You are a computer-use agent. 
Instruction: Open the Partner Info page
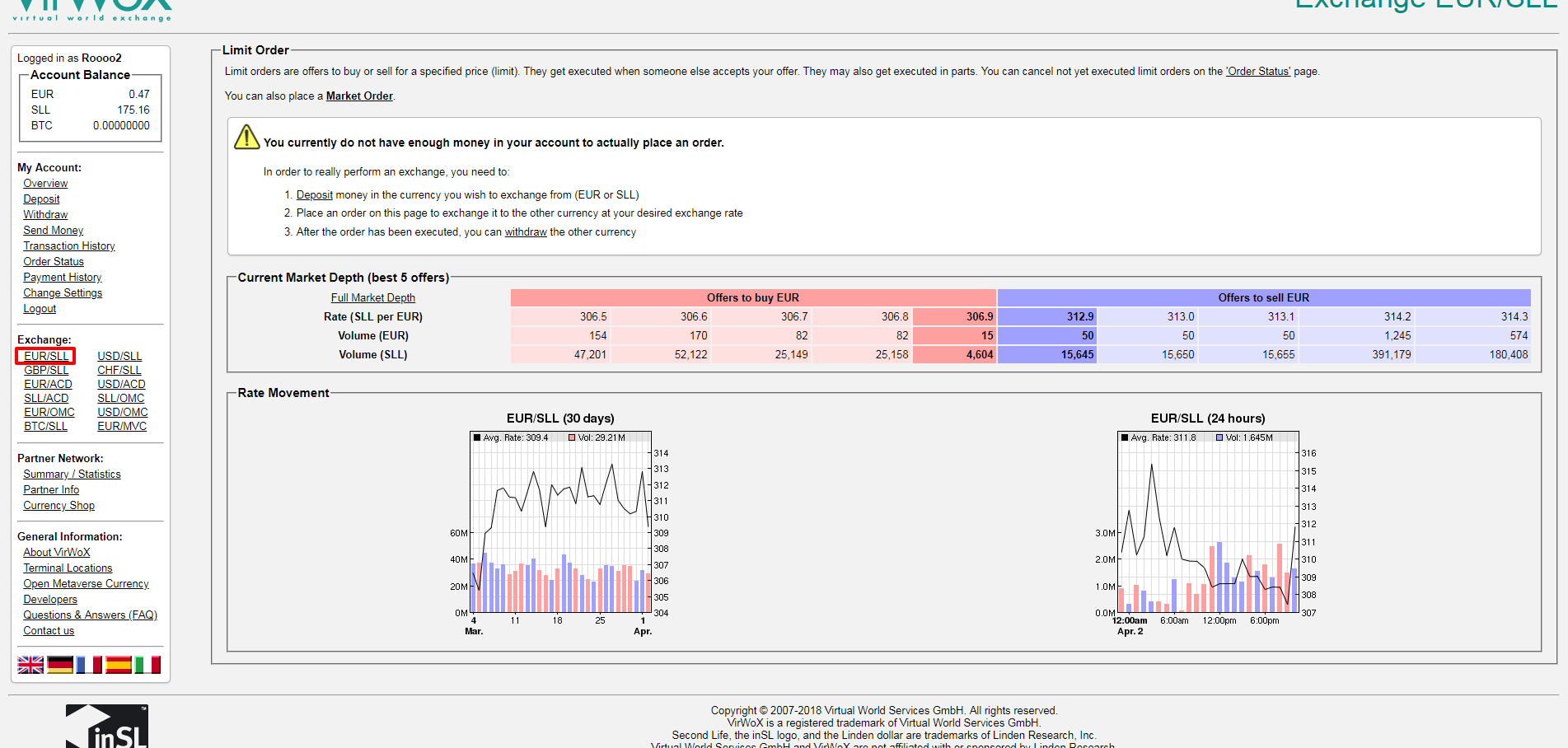tap(51, 490)
